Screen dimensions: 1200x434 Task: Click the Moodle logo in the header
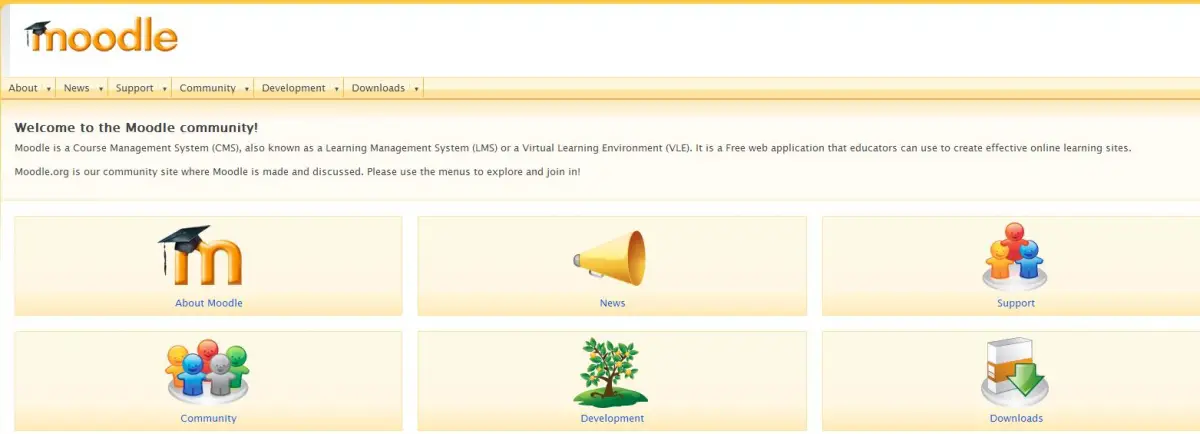coord(102,37)
